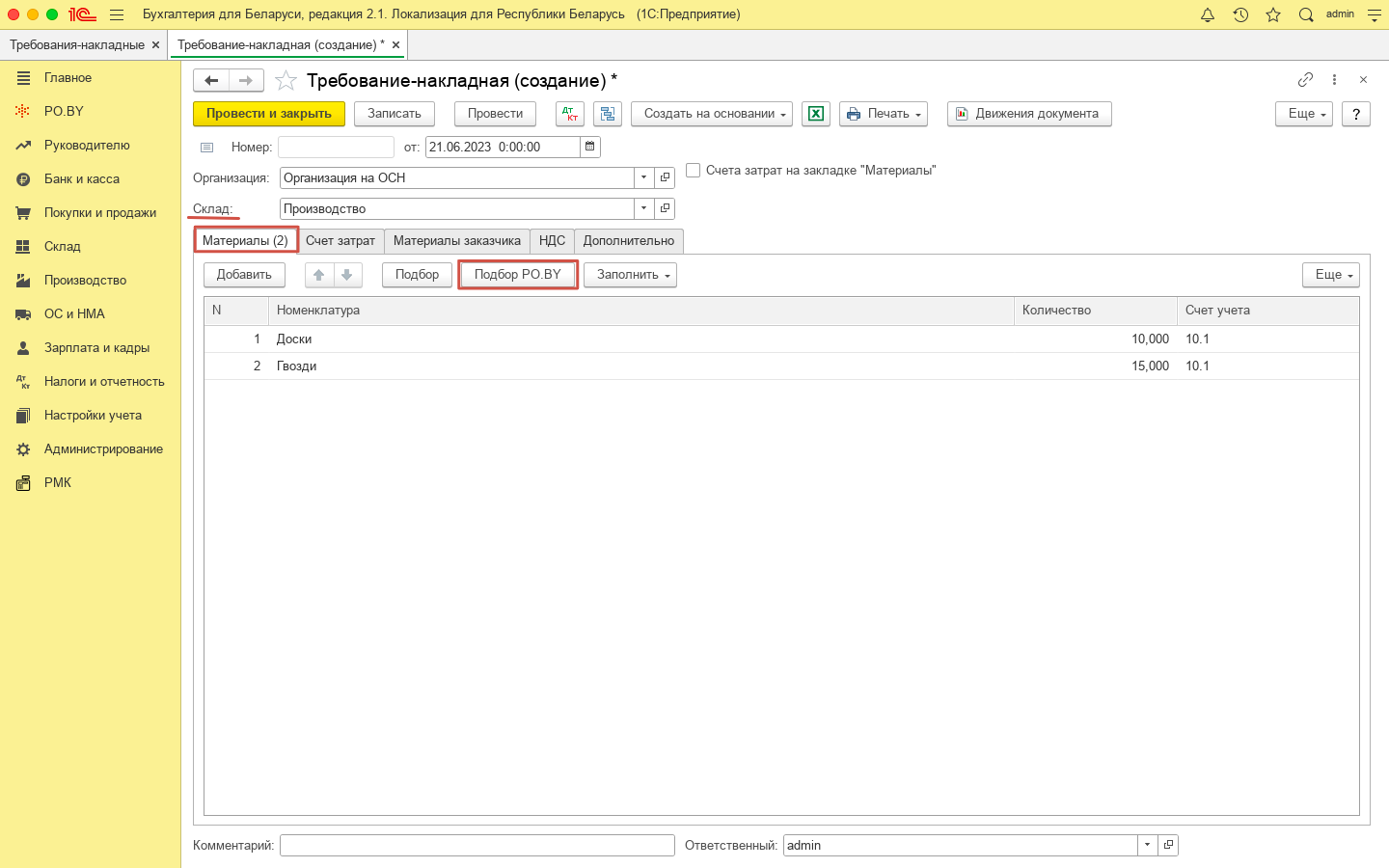Click document status icon before Номер

206,148
